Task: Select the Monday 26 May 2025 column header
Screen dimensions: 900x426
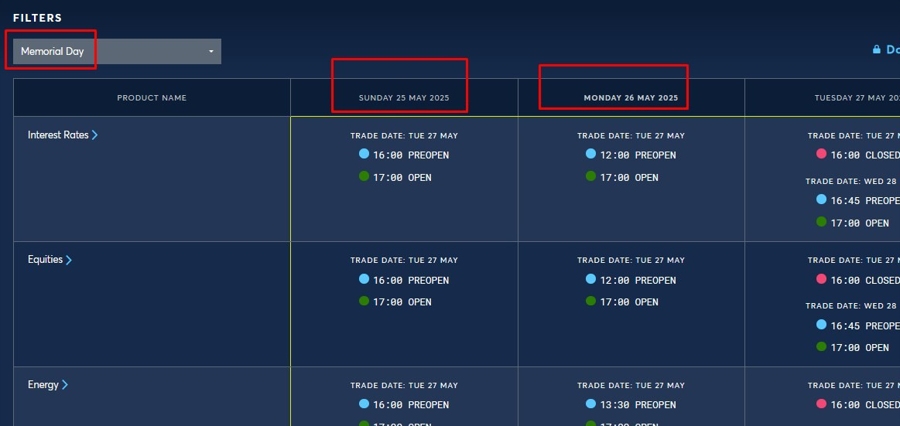Action: (631, 98)
